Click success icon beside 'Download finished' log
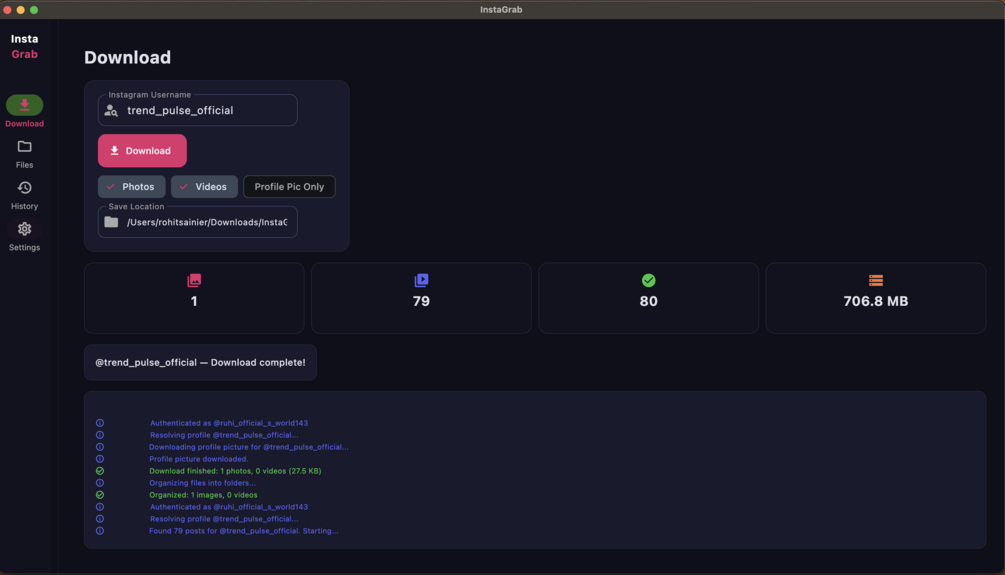The width and height of the screenshot is (1005, 575). point(100,471)
